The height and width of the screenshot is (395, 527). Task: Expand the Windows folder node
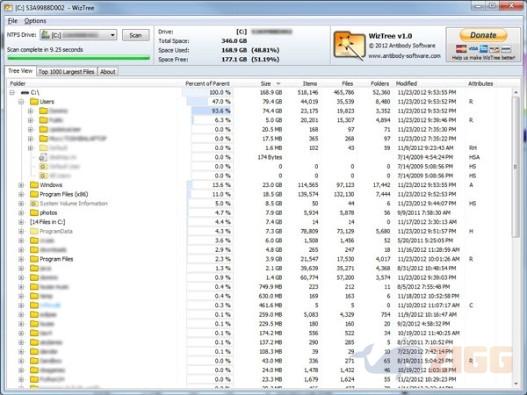[x=21, y=185]
